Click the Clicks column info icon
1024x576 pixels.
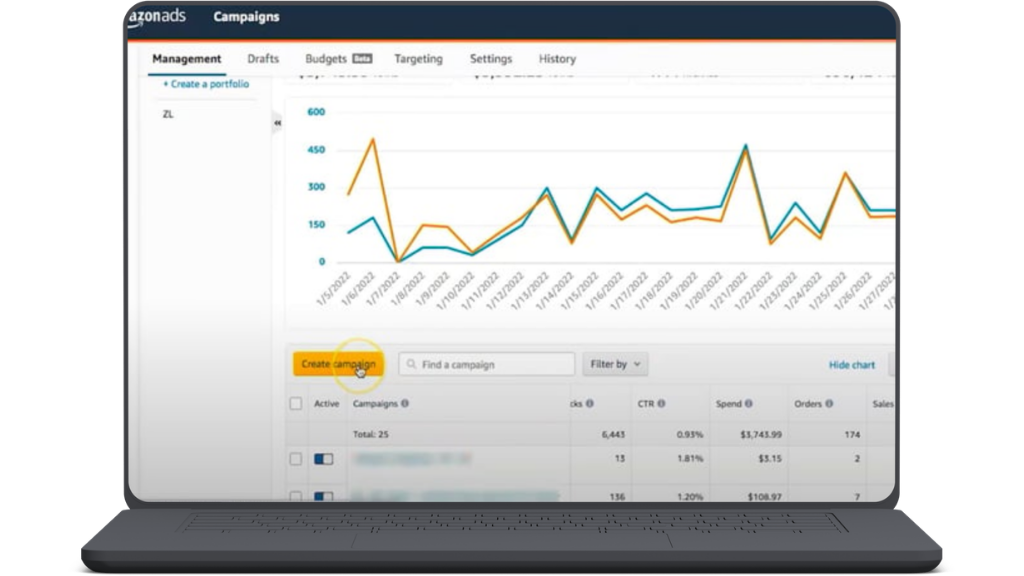tap(590, 404)
